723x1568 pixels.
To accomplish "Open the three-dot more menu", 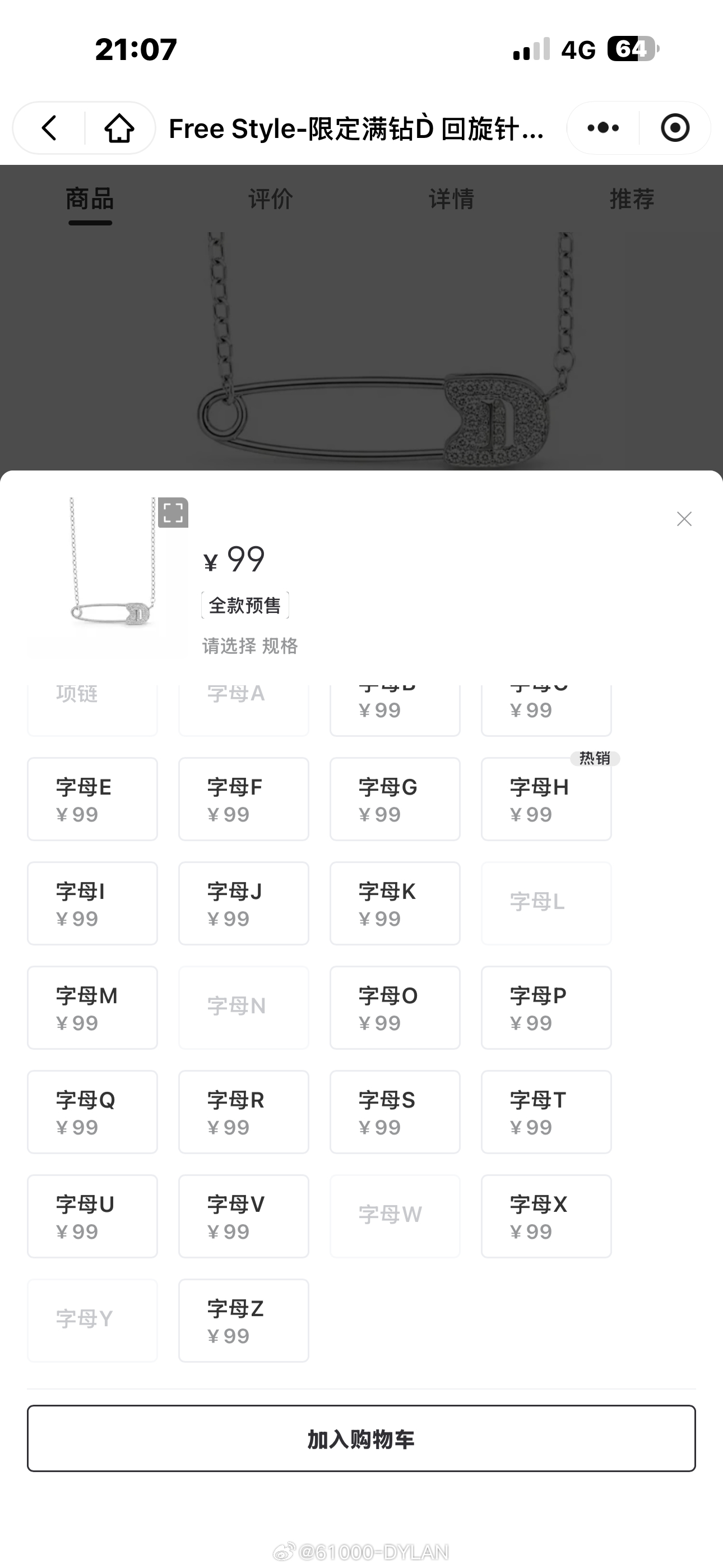I will point(603,128).
